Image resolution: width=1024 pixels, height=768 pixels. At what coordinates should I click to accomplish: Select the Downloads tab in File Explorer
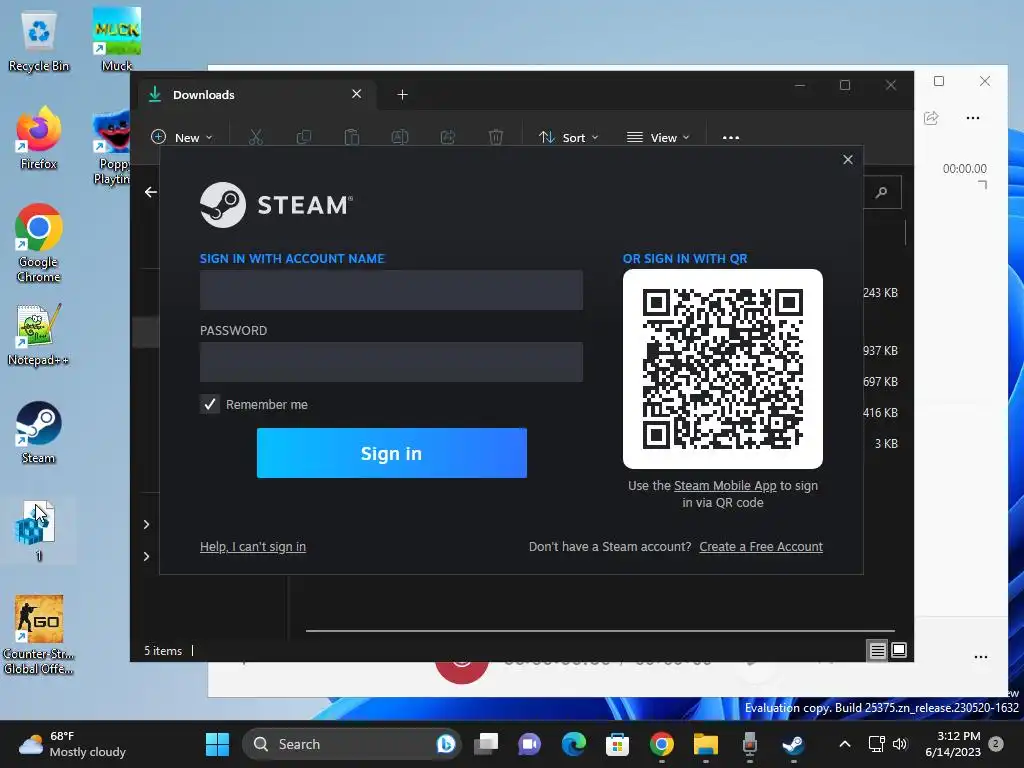point(255,95)
